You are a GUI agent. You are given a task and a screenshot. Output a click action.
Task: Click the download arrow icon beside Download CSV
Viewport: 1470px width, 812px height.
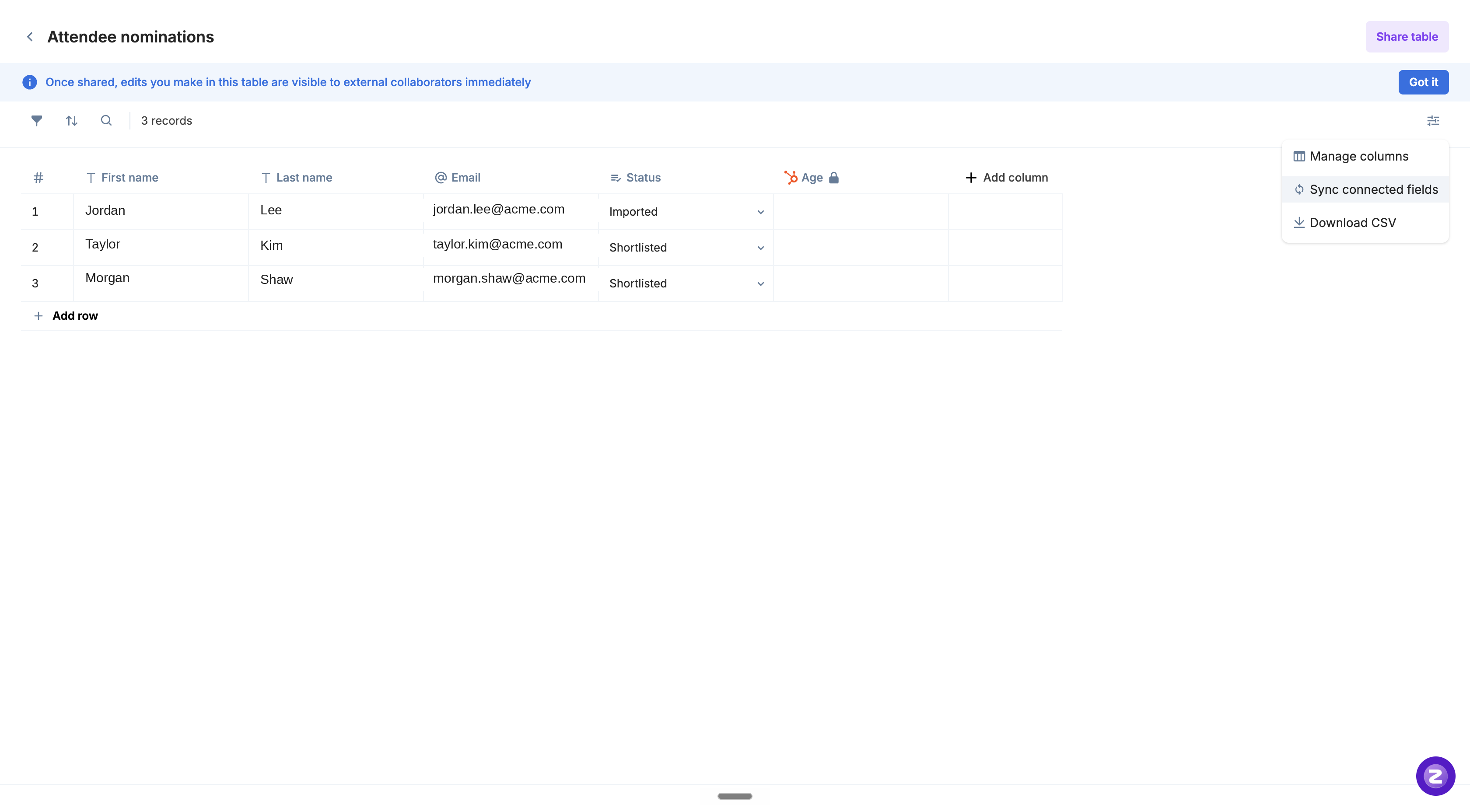point(1299,223)
